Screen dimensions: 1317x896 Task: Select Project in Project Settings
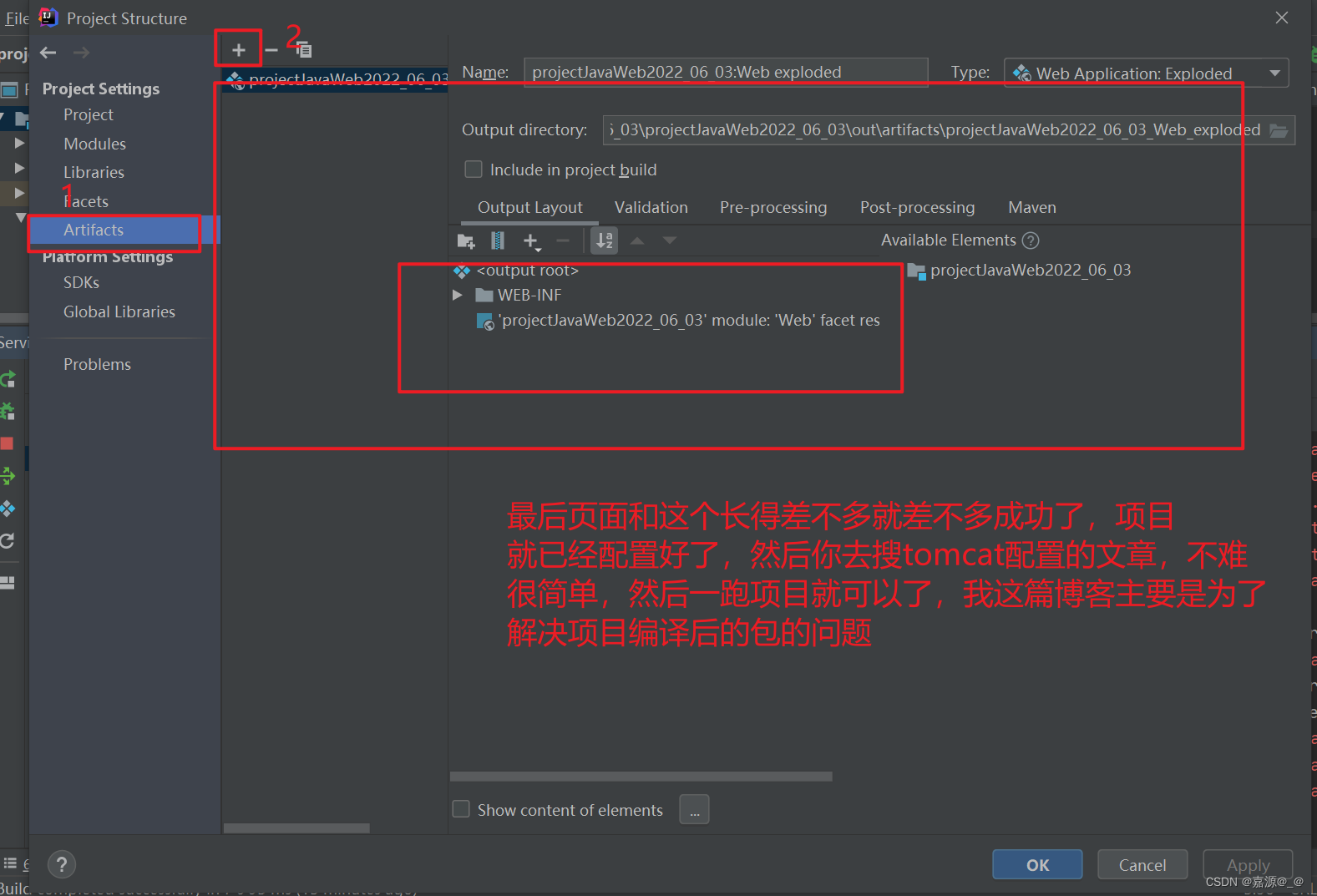[89, 114]
